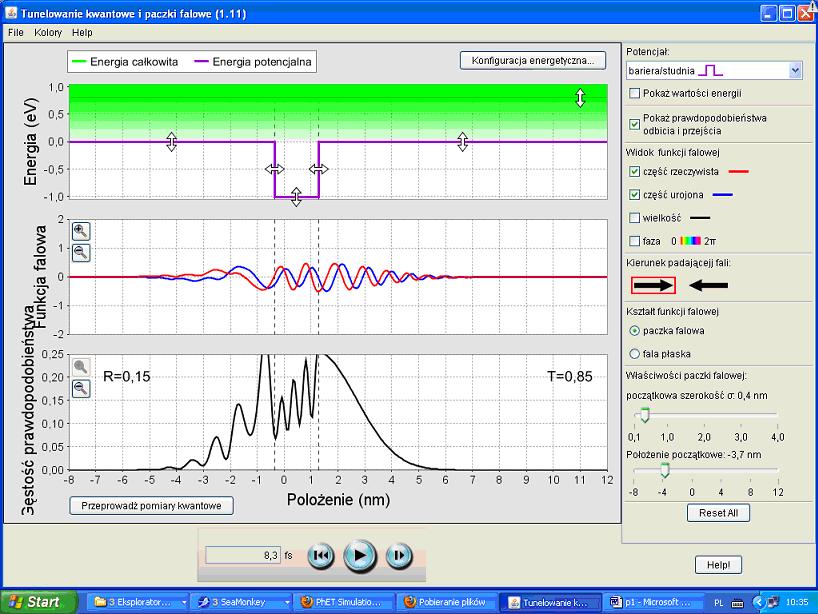Click the total energy vertical drag handle
The image size is (818, 614).
tap(580, 98)
